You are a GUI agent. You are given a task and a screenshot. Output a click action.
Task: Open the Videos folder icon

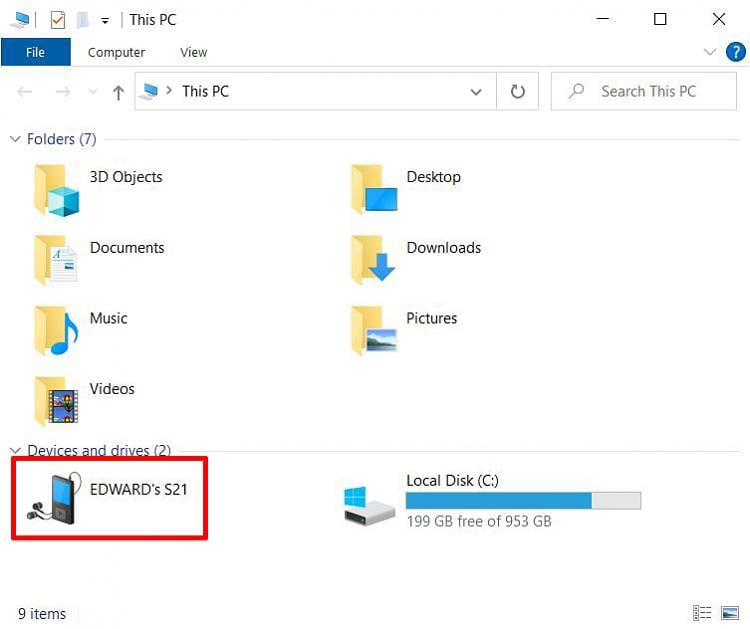pyautogui.click(x=56, y=401)
